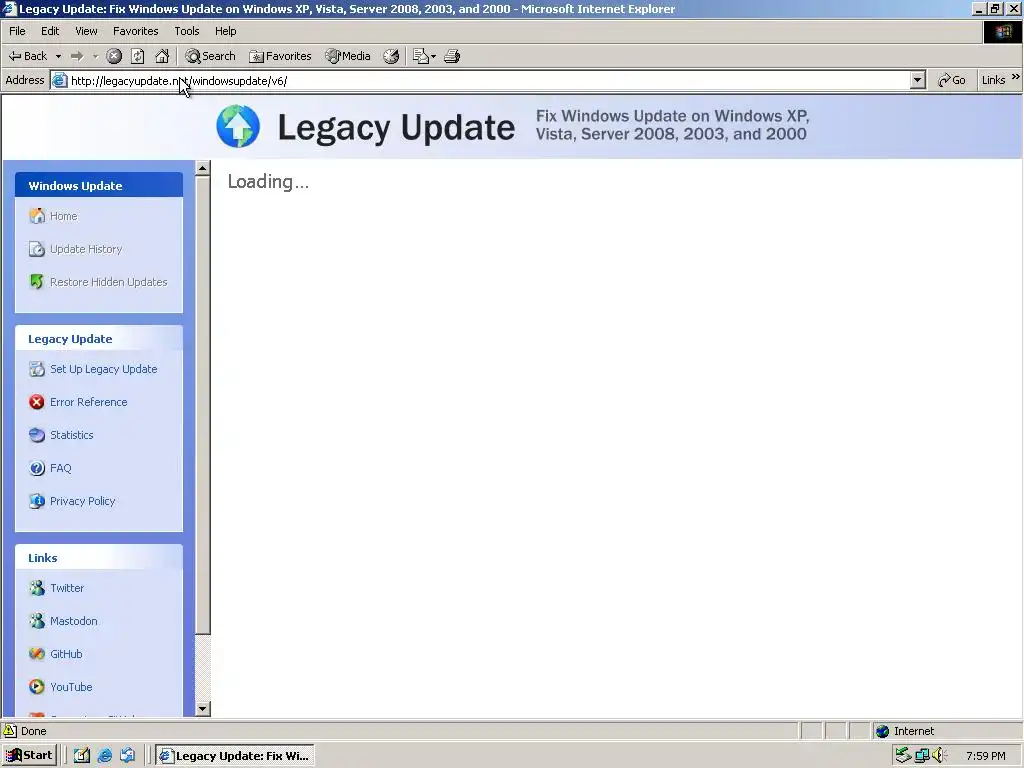Image resolution: width=1024 pixels, height=768 pixels.
Task: Open Update History link
Action: (86, 249)
